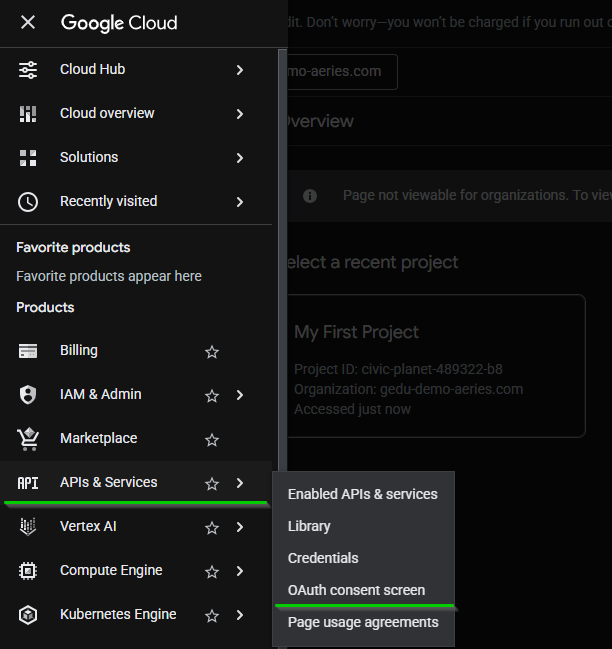This screenshot has width=612, height=649.
Task: Expand the Solutions submenu chevron
Action: coord(240,158)
